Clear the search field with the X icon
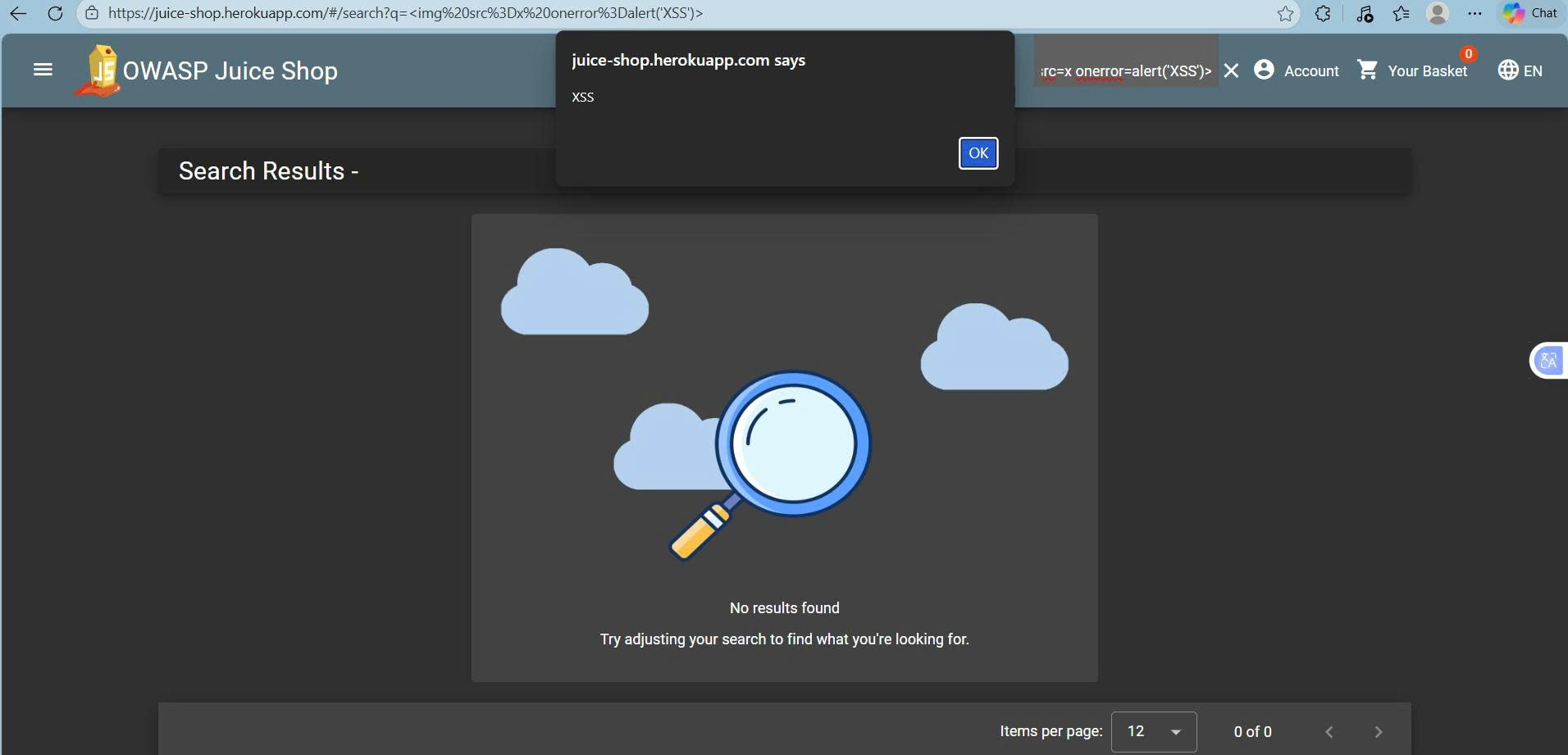Image resolution: width=1568 pixels, height=755 pixels. (1231, 71)
